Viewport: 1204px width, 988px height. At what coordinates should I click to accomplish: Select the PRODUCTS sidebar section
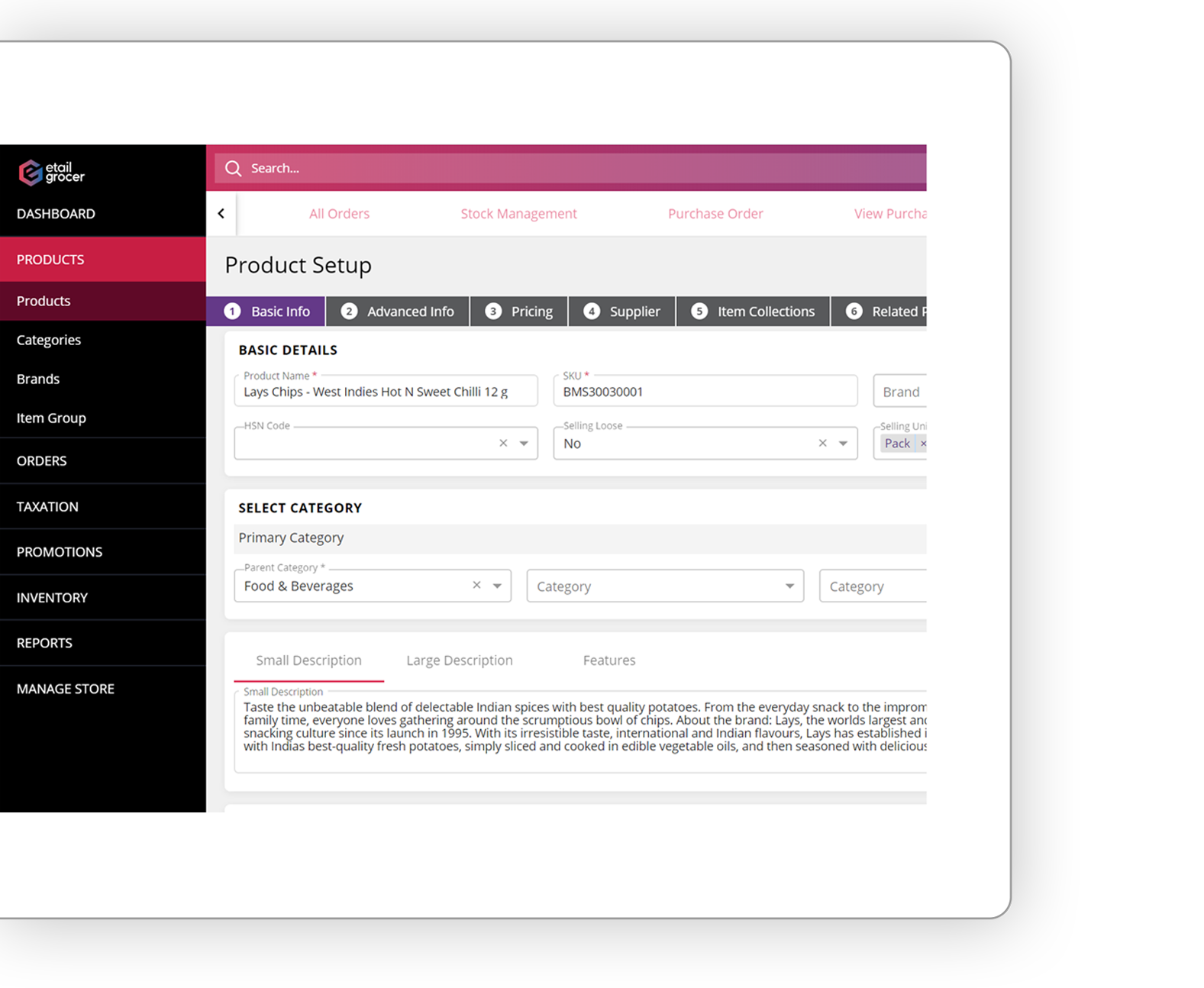coord(103,260)
